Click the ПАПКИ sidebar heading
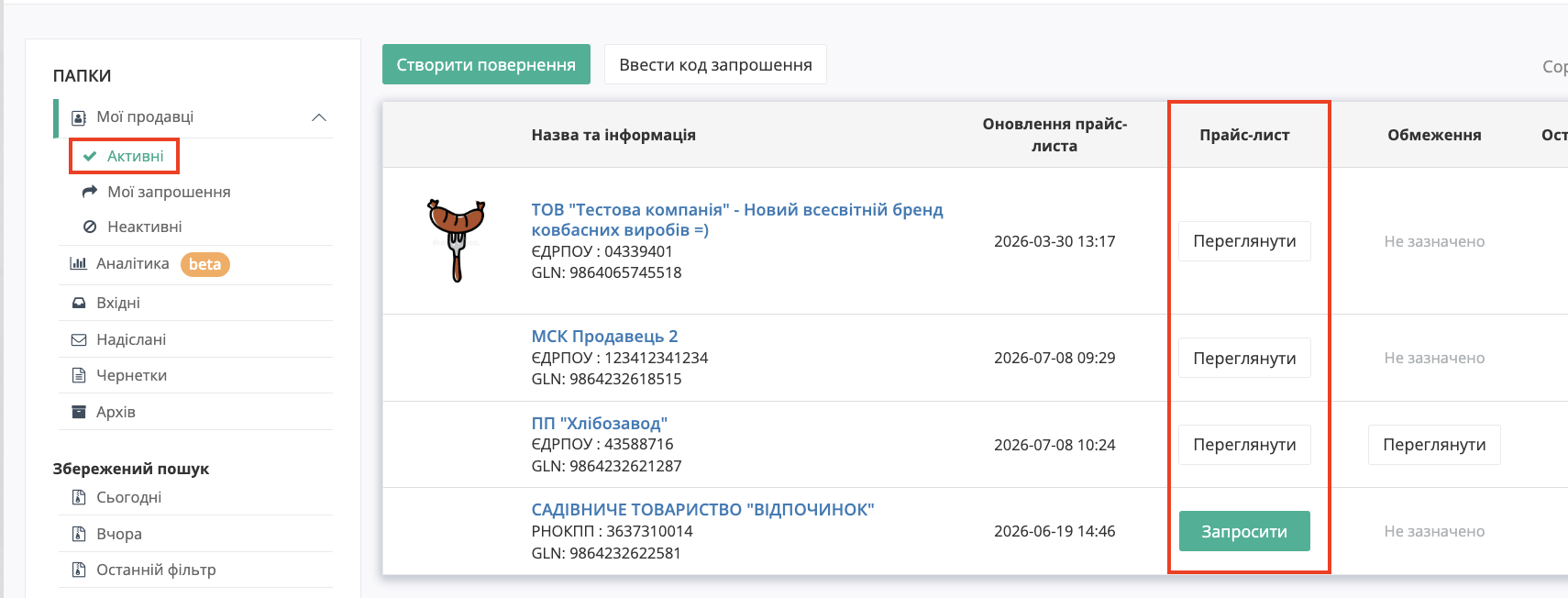This screenshot has width=1568, height=598. coord(82,76)
